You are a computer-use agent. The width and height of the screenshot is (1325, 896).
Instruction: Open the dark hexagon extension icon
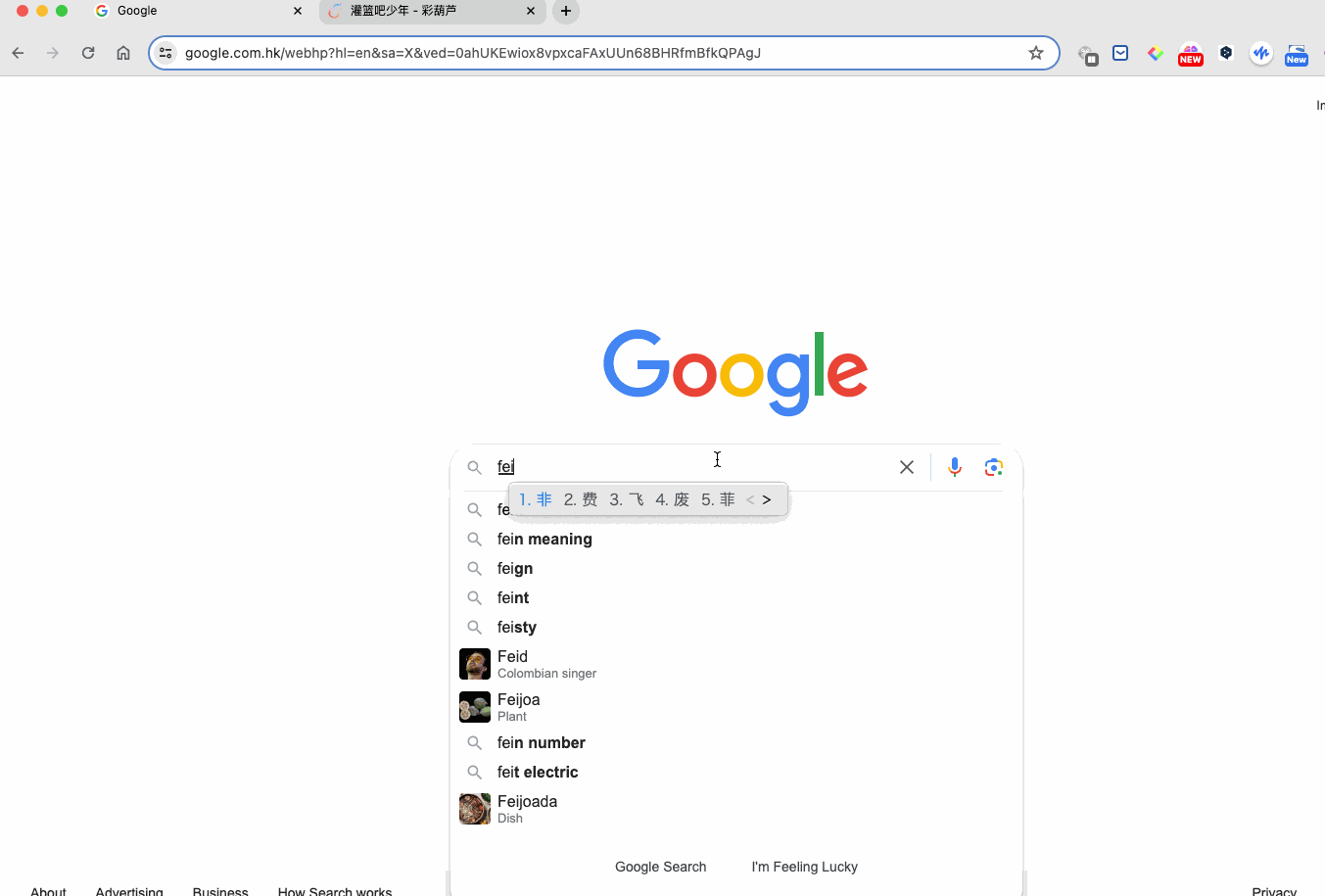[1226, 53]
